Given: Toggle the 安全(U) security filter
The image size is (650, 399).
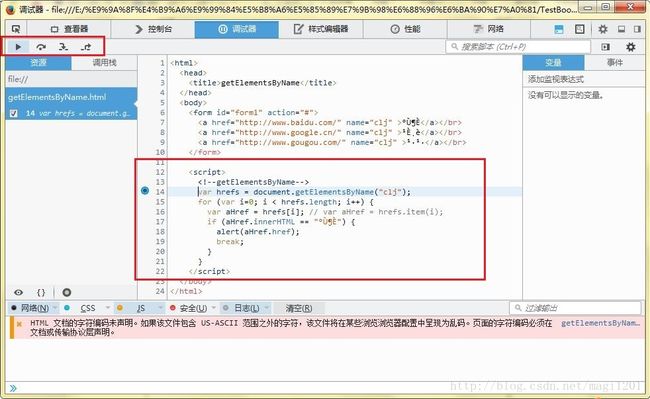Looking at the screenshot, I should coord(189,308).
